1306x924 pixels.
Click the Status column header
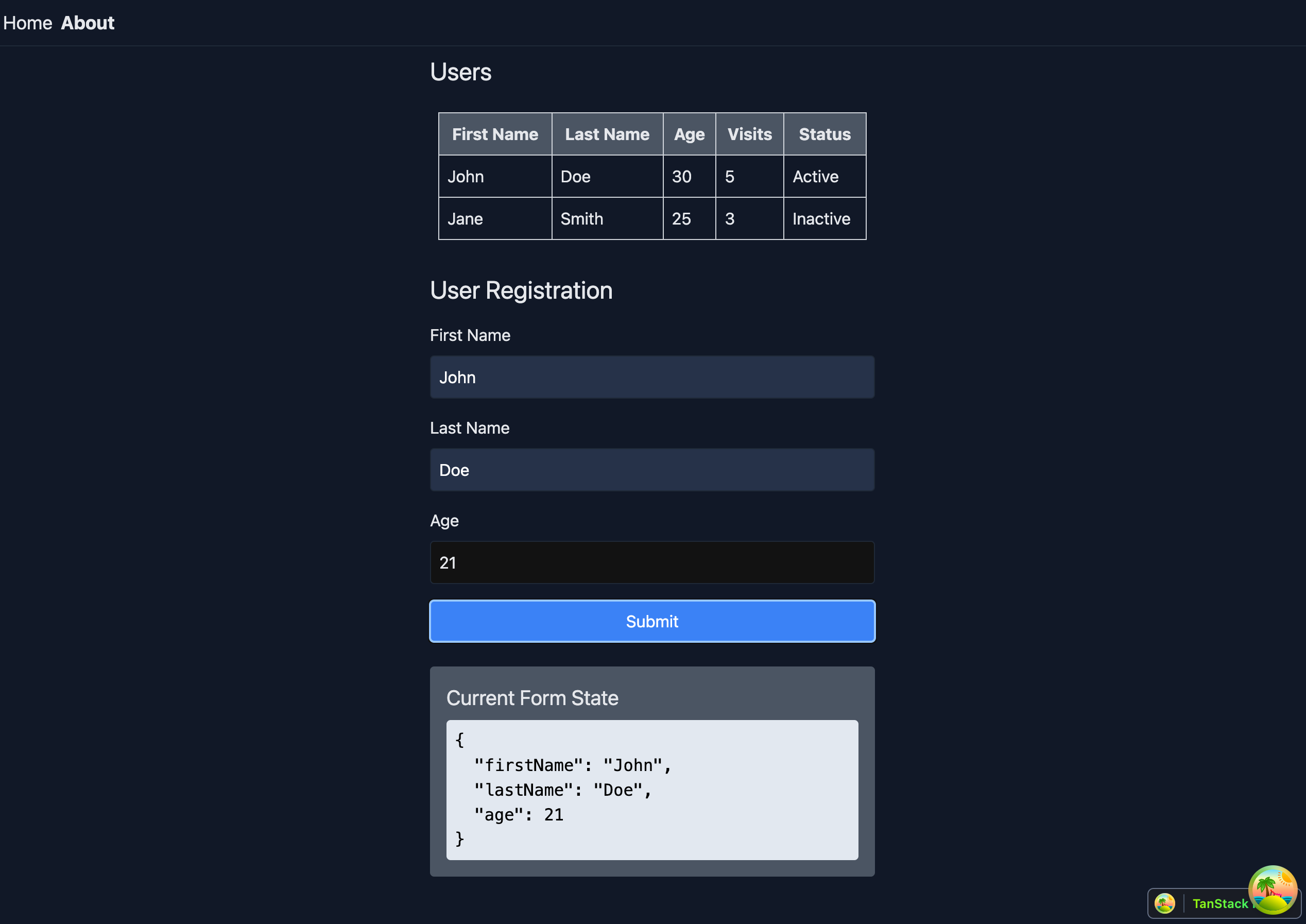824,134
